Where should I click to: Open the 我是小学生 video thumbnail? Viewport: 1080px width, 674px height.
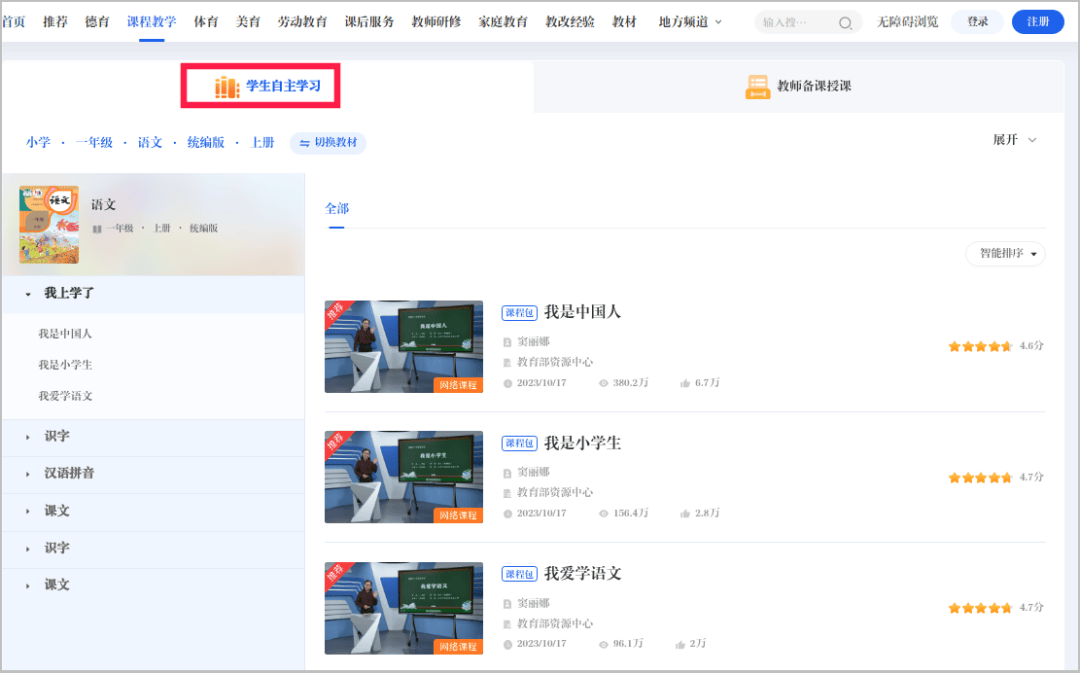[403, 477]
